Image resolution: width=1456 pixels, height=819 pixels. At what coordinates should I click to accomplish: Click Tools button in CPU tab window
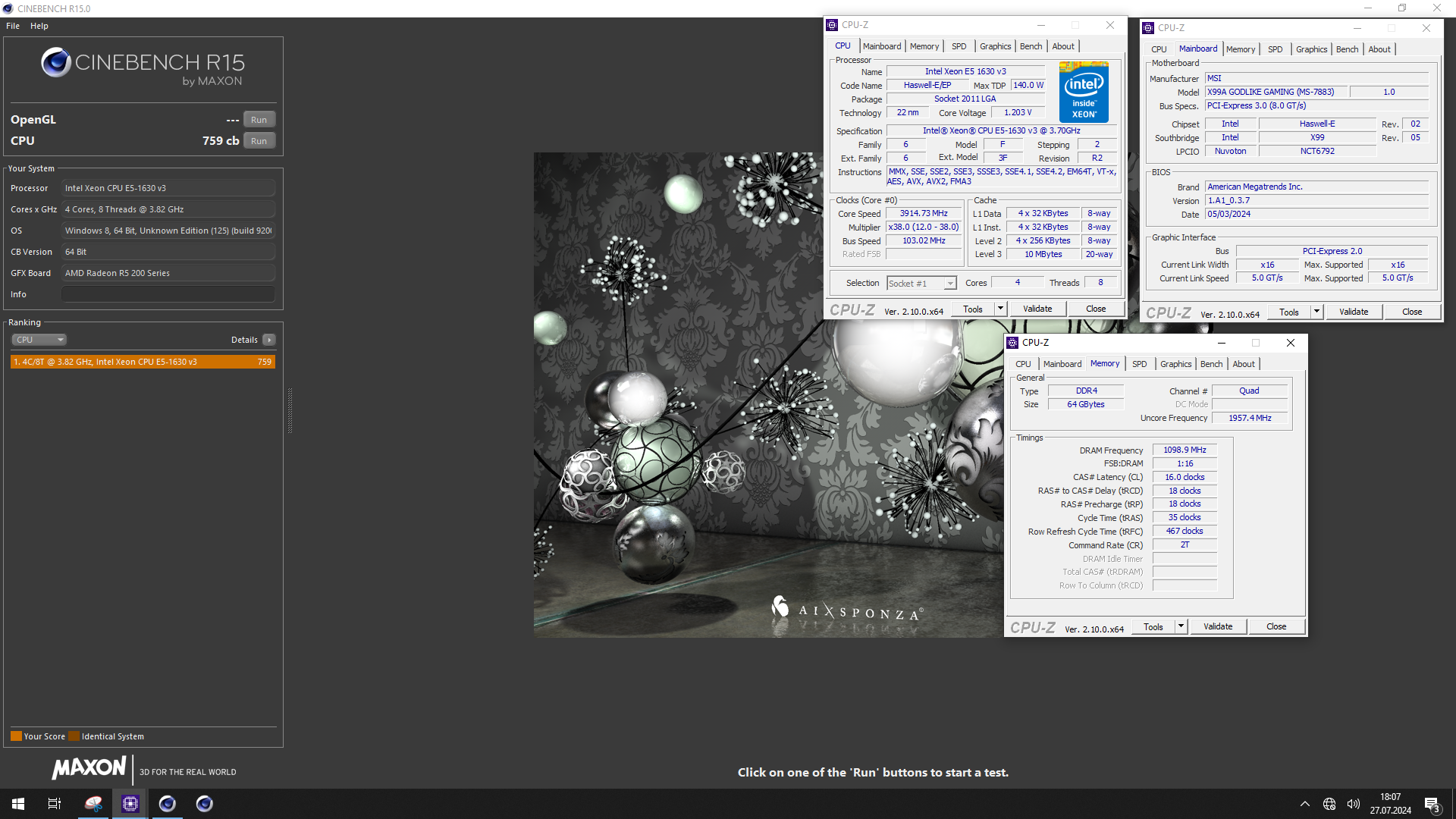(x=973, y=309)
